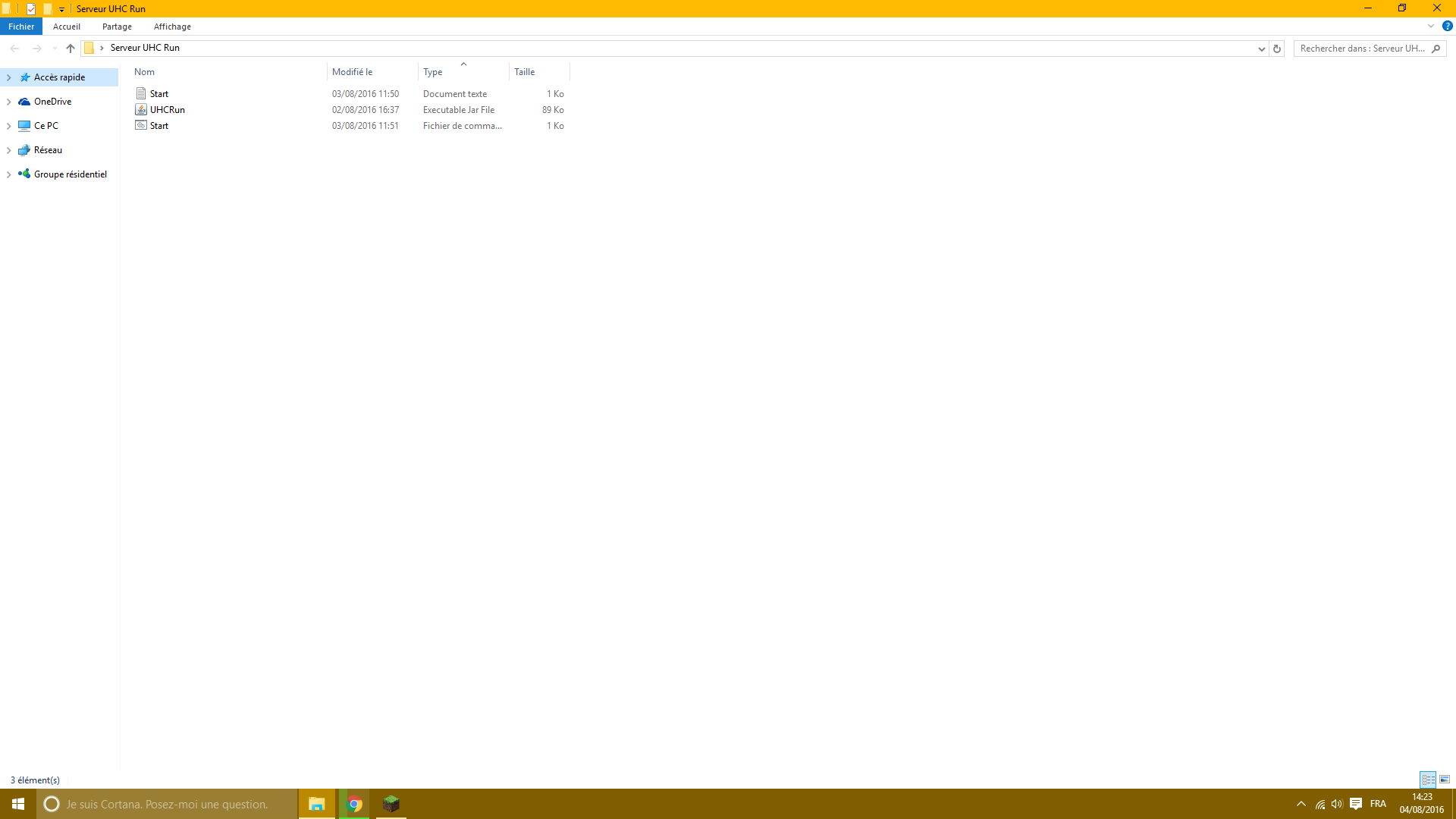Click the search magnifier icon
Viewport: 1456px width, 819px height.
coord(1436,49)
